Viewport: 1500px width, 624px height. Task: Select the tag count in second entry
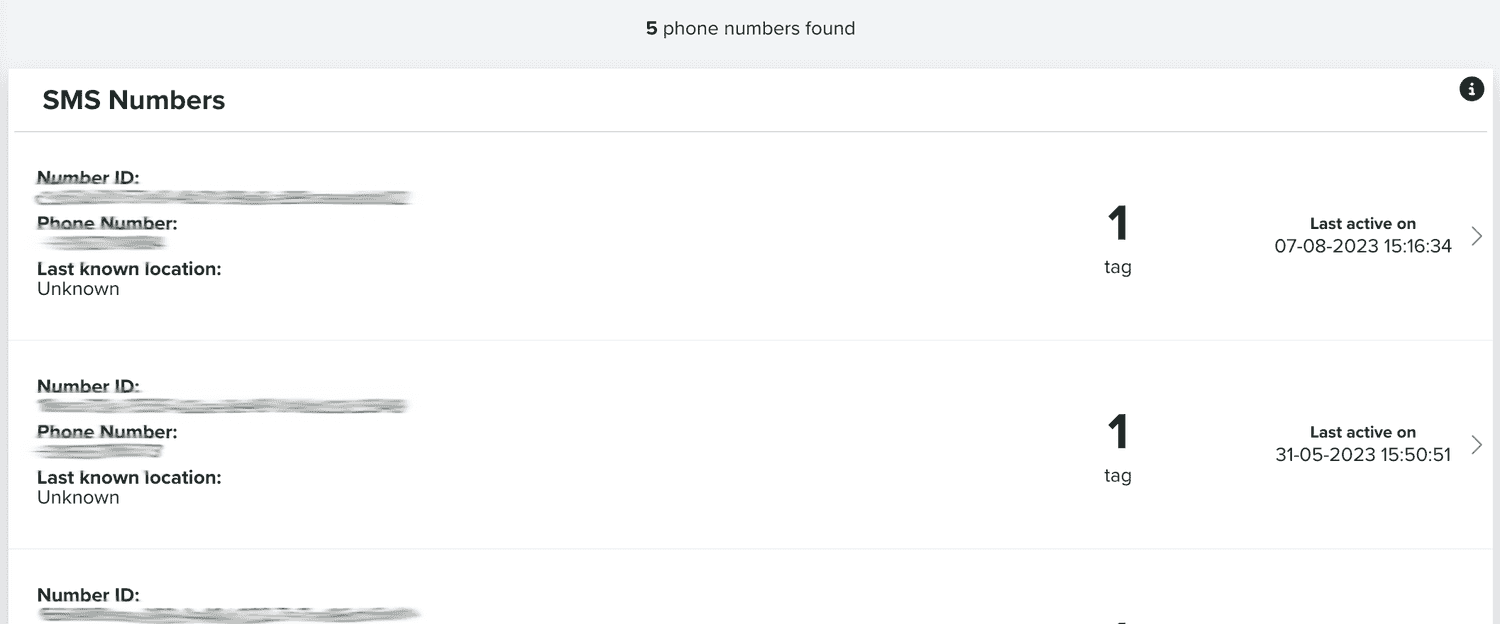(1118, 432)
